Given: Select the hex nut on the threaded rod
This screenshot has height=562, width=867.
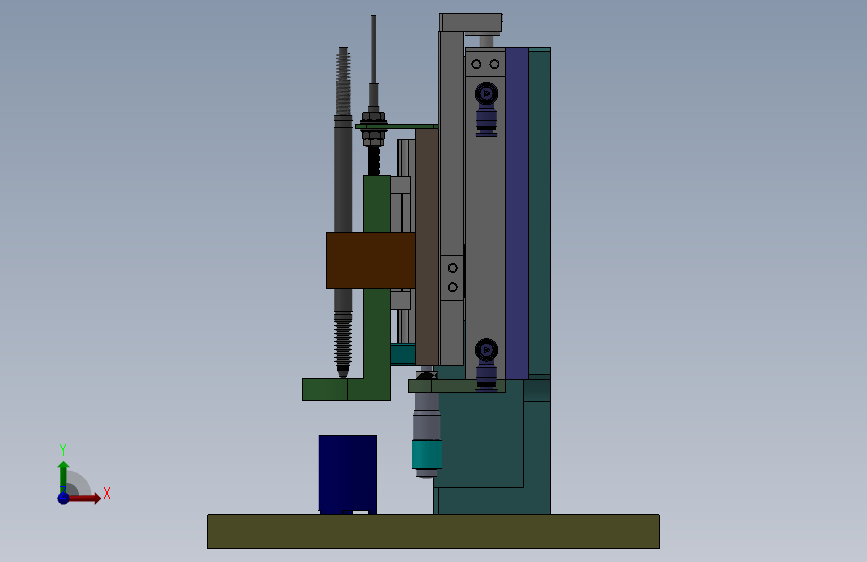Looking at the screenshot, I should [x=373, y=118].
